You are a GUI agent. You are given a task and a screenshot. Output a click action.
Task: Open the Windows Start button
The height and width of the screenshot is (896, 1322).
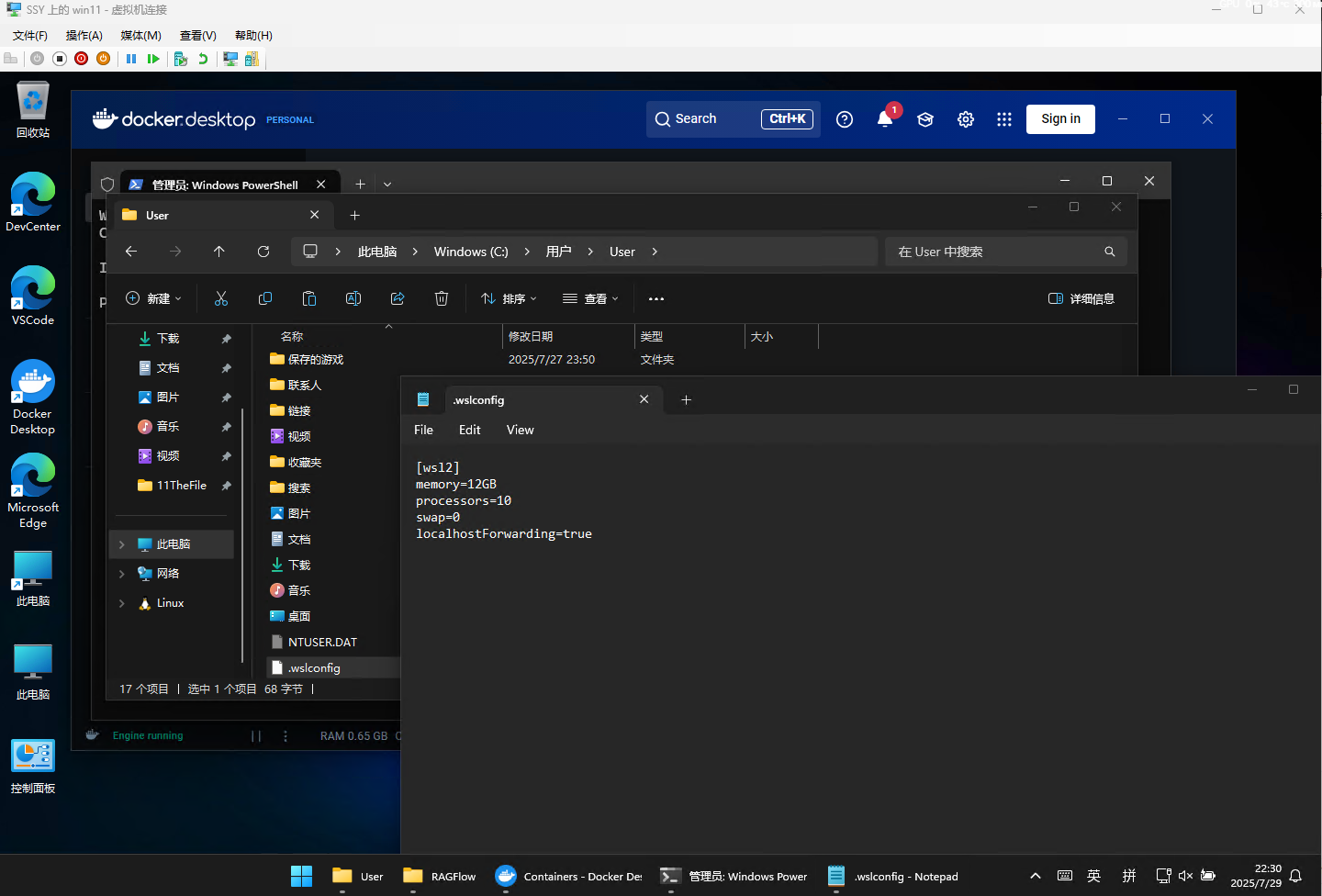pyautogui.click(x=301, y=876)
